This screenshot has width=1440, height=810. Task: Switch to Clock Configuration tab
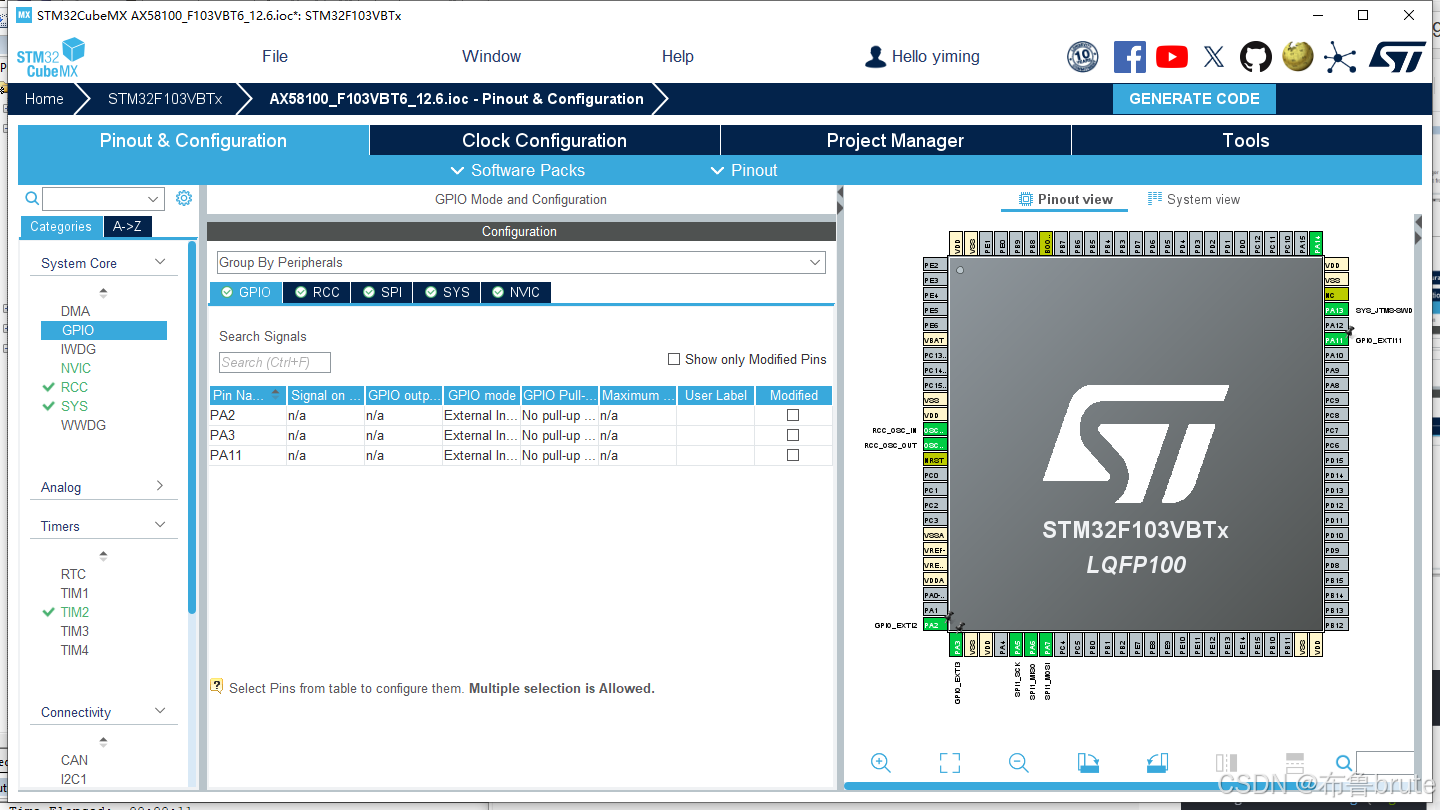545,140
